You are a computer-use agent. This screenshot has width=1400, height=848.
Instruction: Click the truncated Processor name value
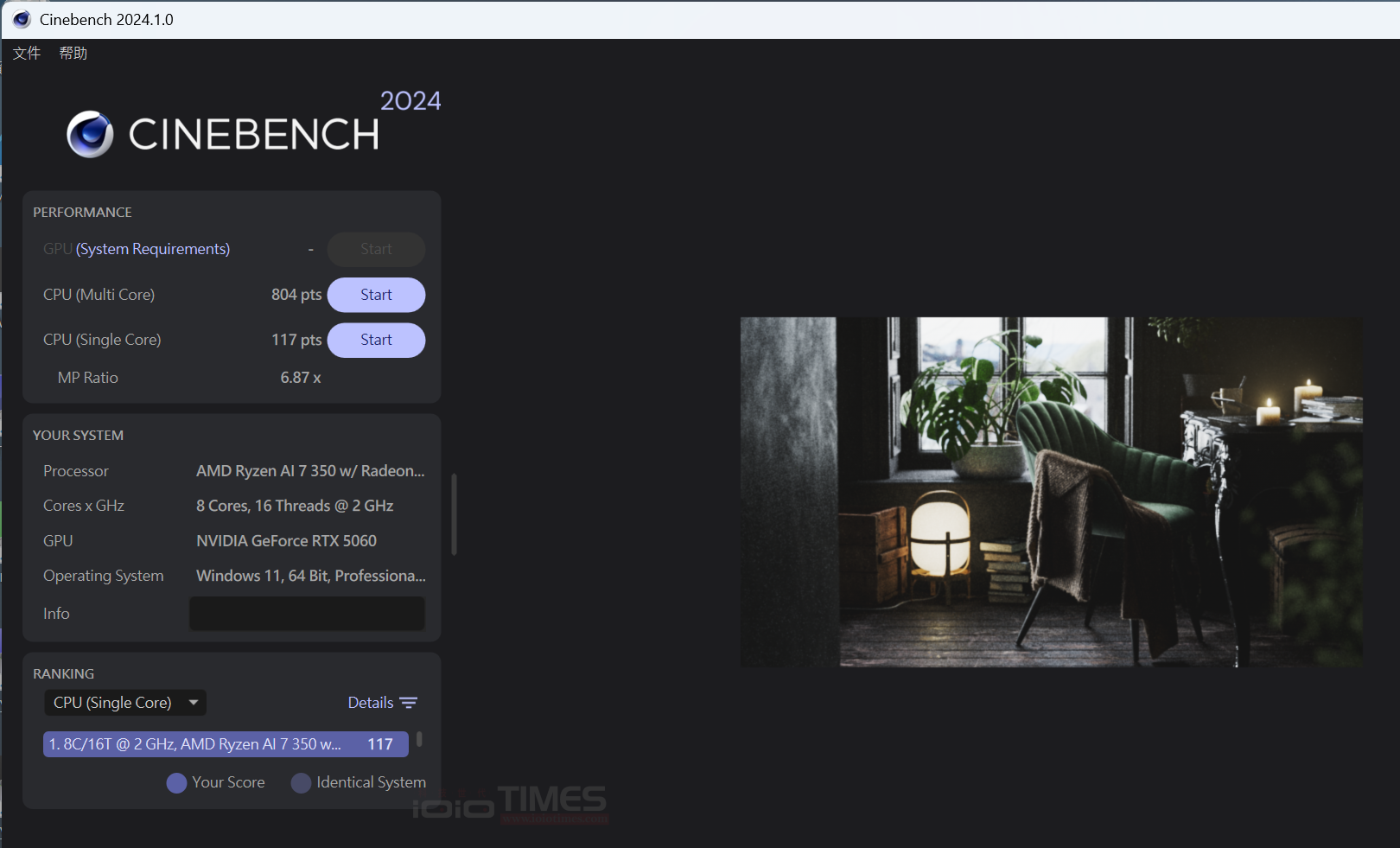tap(310, 471)
